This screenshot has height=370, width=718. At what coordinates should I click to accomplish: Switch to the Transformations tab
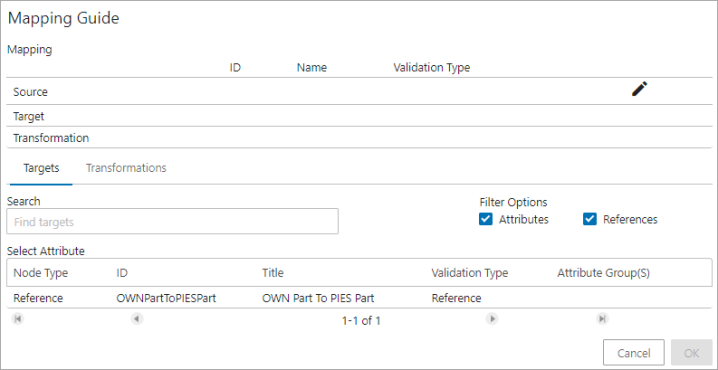pos(126,168)
